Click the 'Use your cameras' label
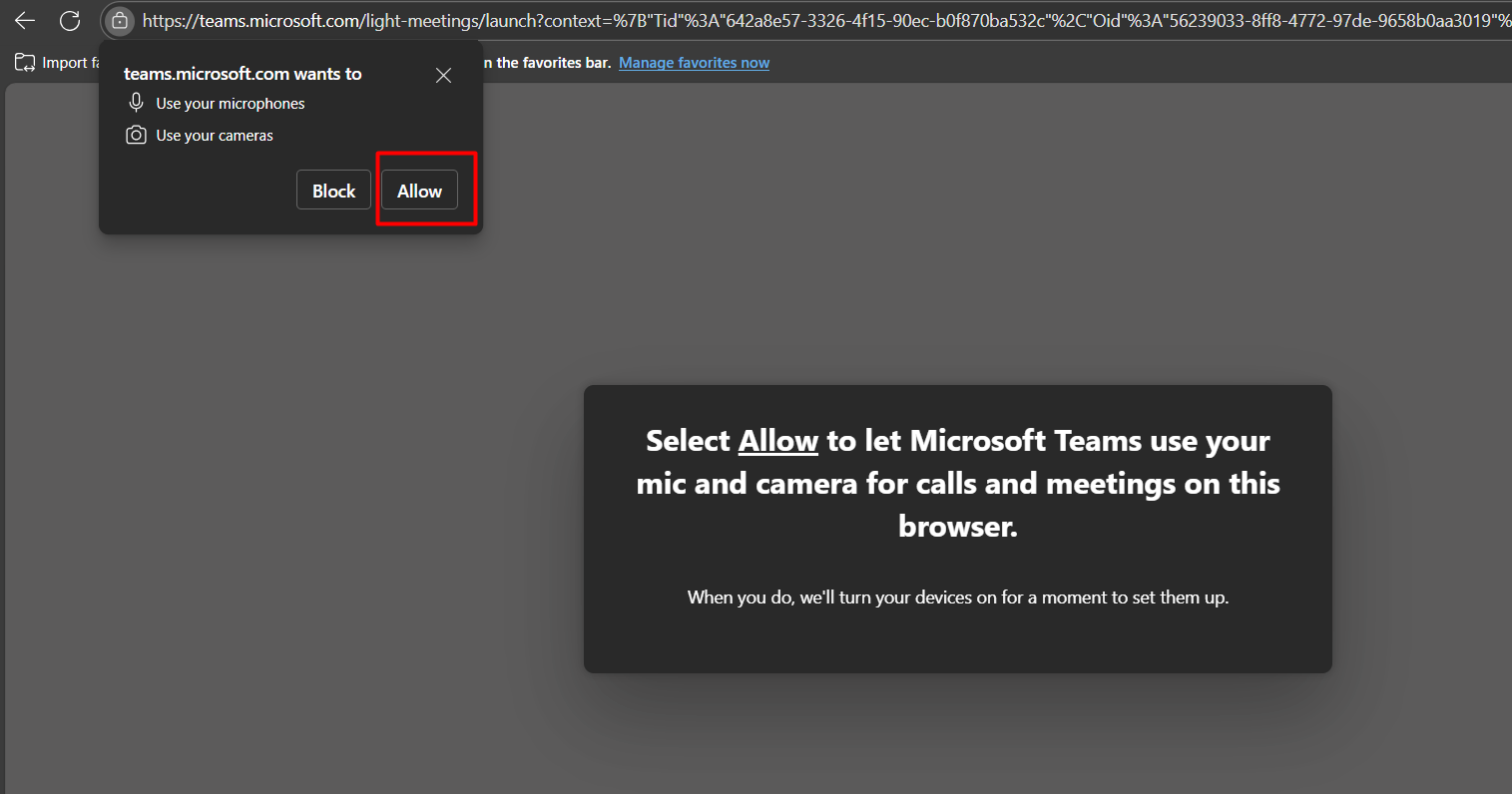The height and width of the screenshot is (794, 1512). click(x=215, y=136)
